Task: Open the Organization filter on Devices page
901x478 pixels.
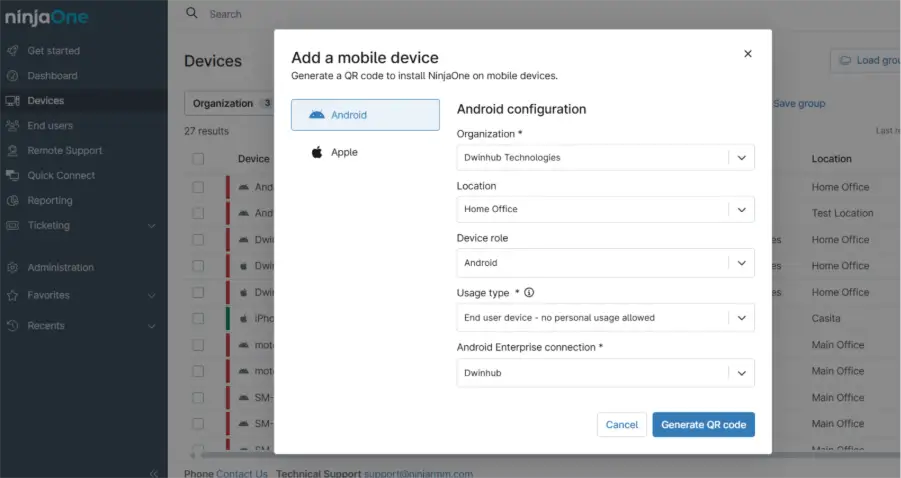Action: point(229,103)
